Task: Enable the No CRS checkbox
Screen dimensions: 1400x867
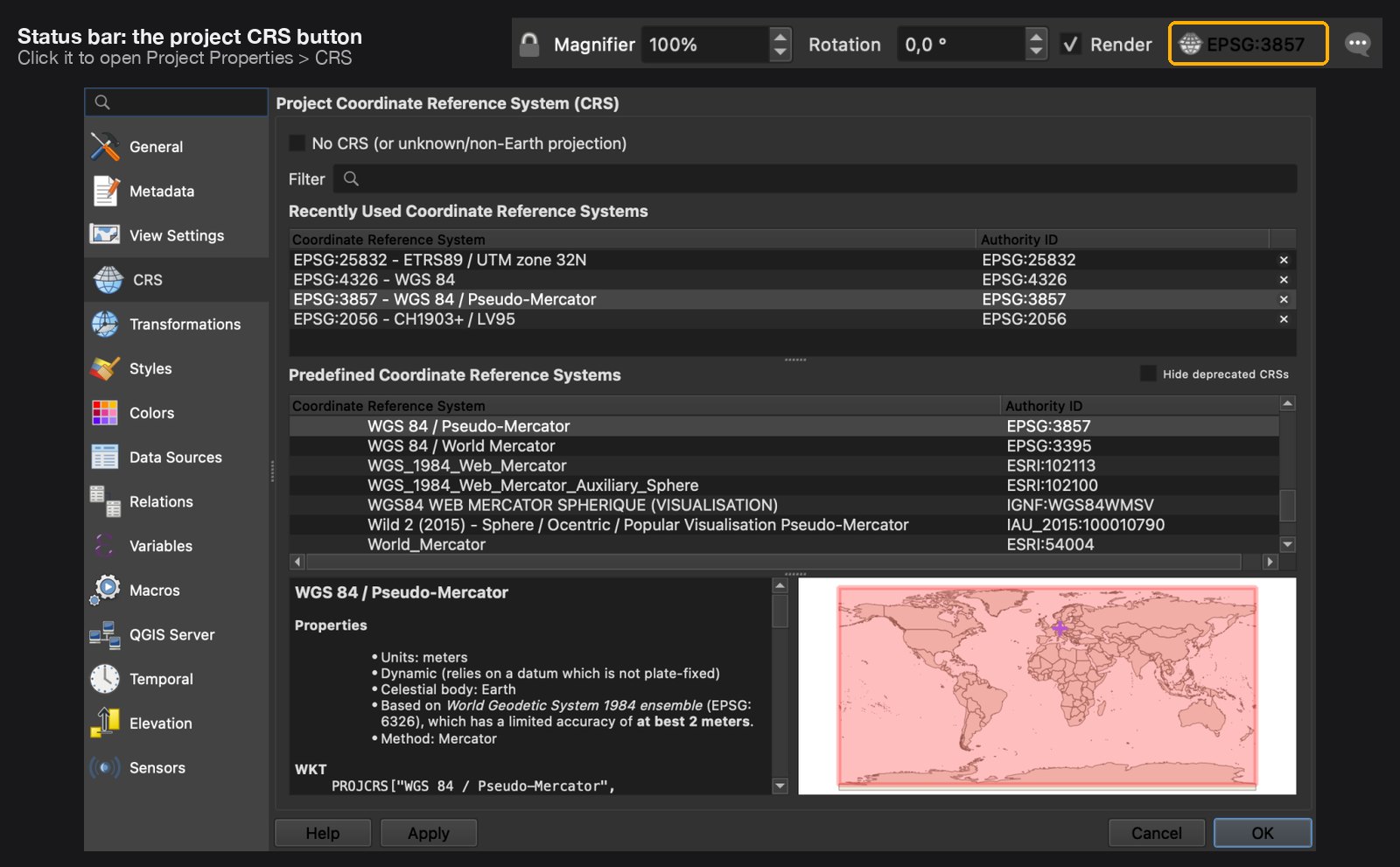Action: (297, 143)
